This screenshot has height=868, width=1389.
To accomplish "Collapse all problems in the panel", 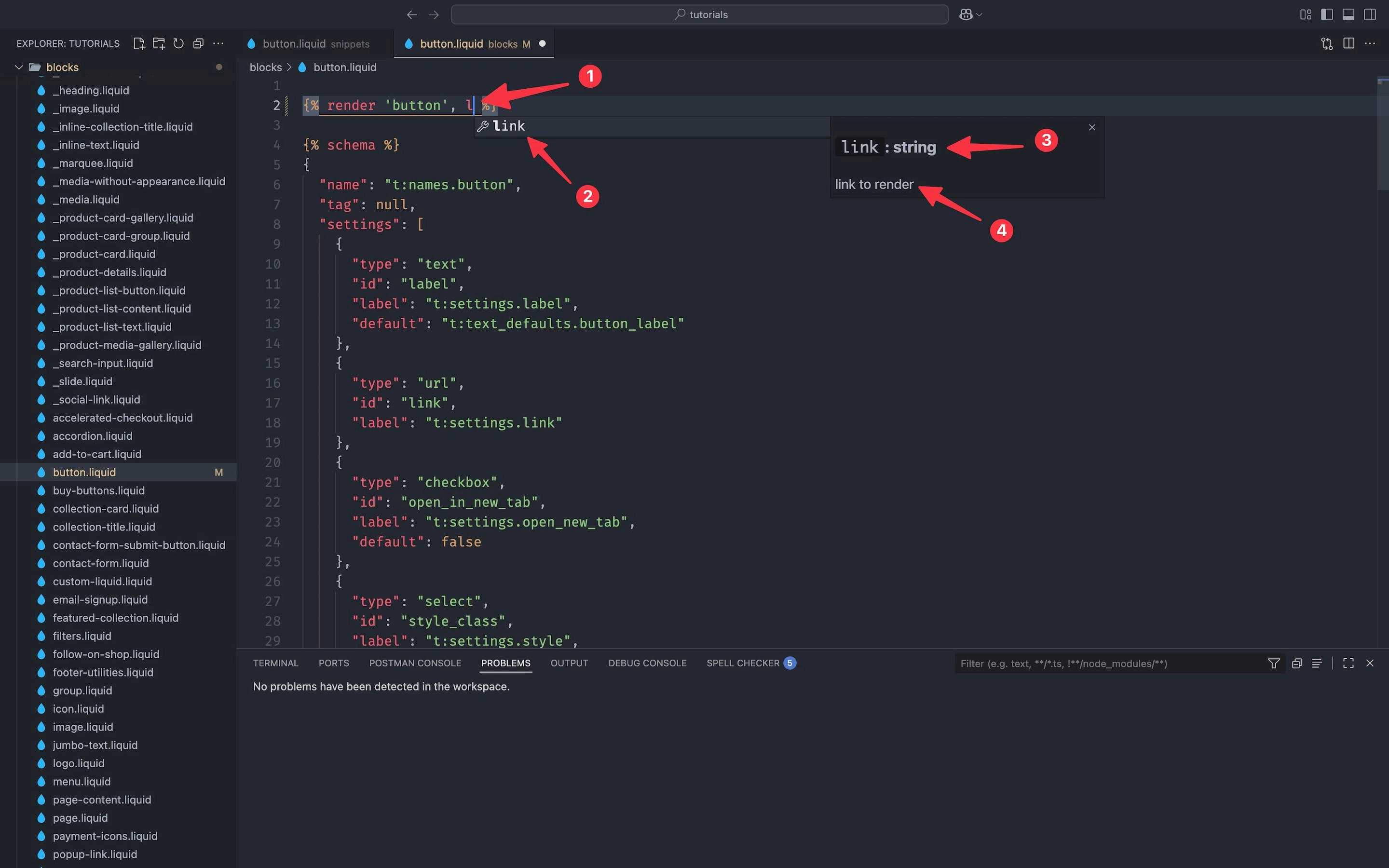I will pyautogui.click(x=1296, y=664).
